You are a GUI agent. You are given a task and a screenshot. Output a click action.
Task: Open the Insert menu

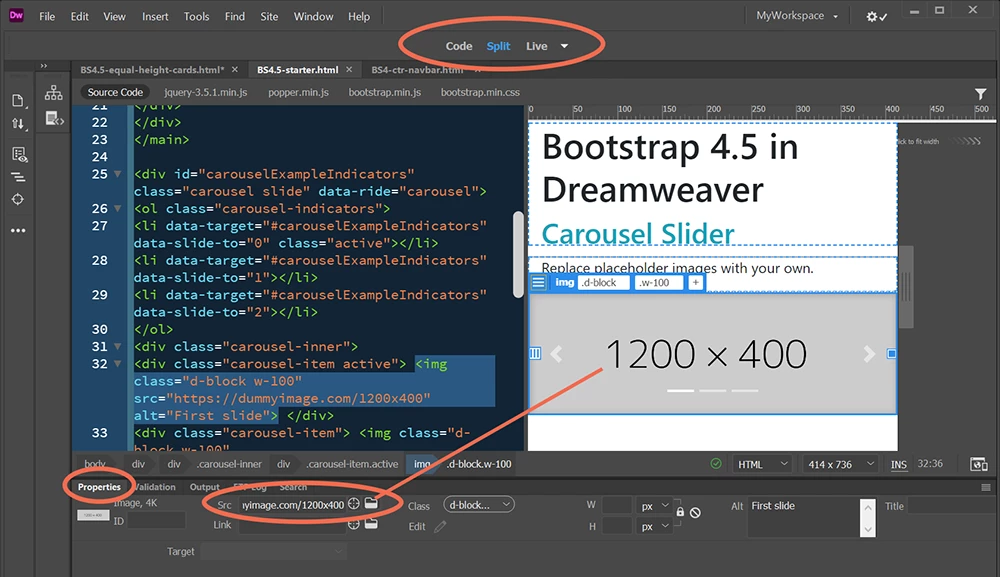pos(155,17)
